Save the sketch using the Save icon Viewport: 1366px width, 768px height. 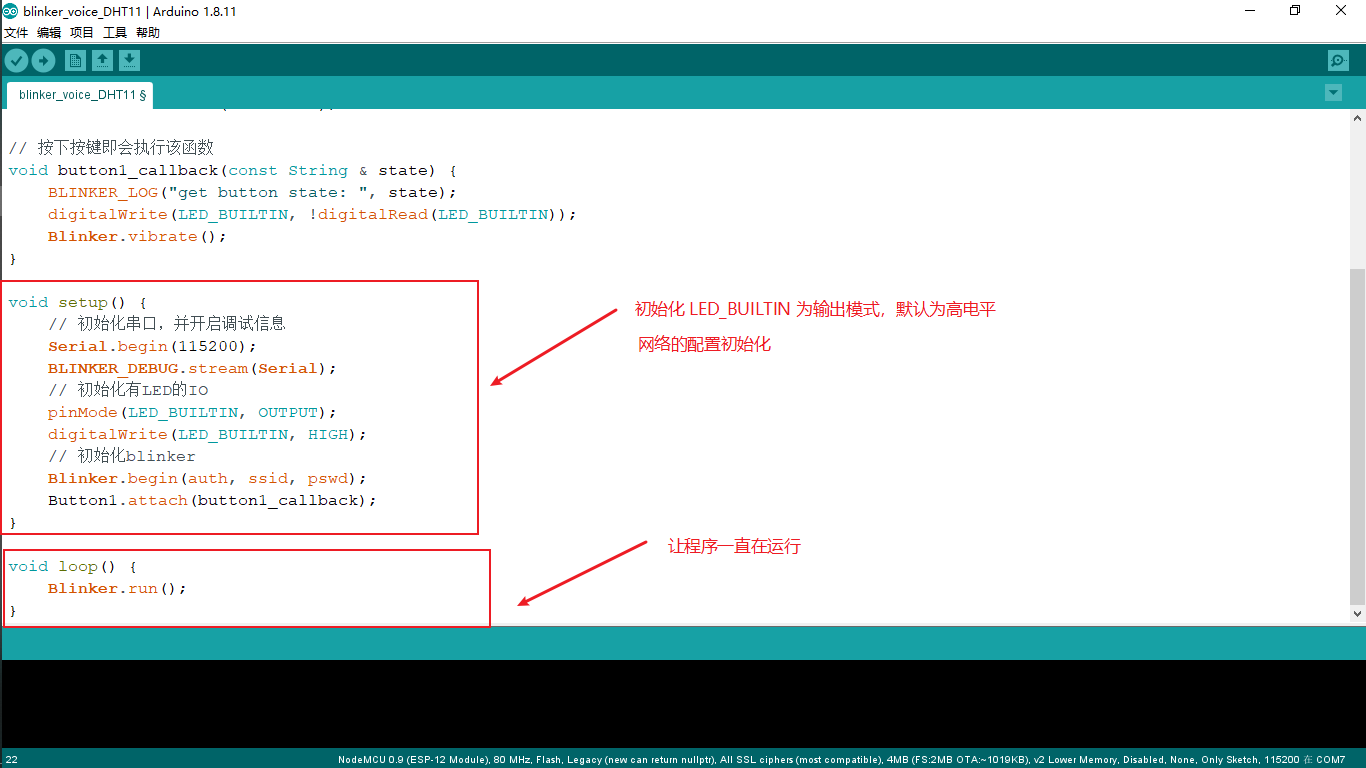129,60
